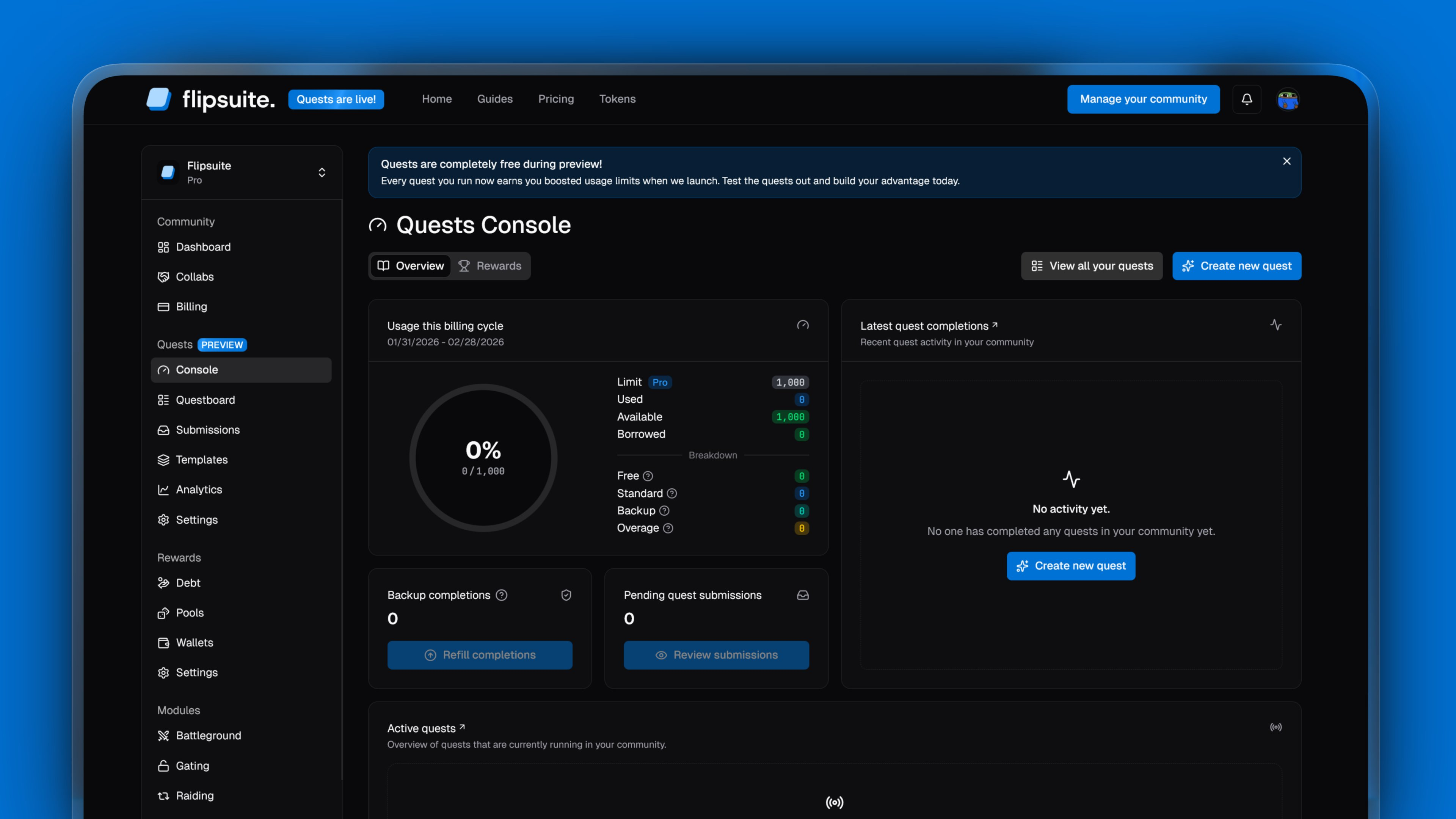Dismiss the free quests preview banner
This screenshot has width=1456, height=819.
click(x=1287, y=161)
